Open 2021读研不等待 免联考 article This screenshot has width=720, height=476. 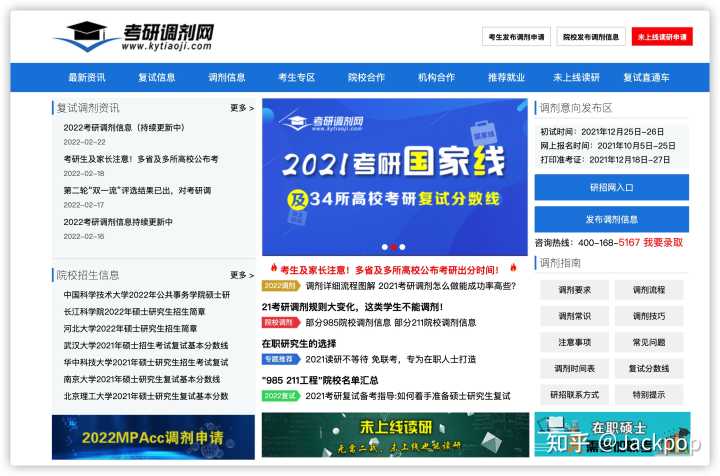tap(390, 359)
